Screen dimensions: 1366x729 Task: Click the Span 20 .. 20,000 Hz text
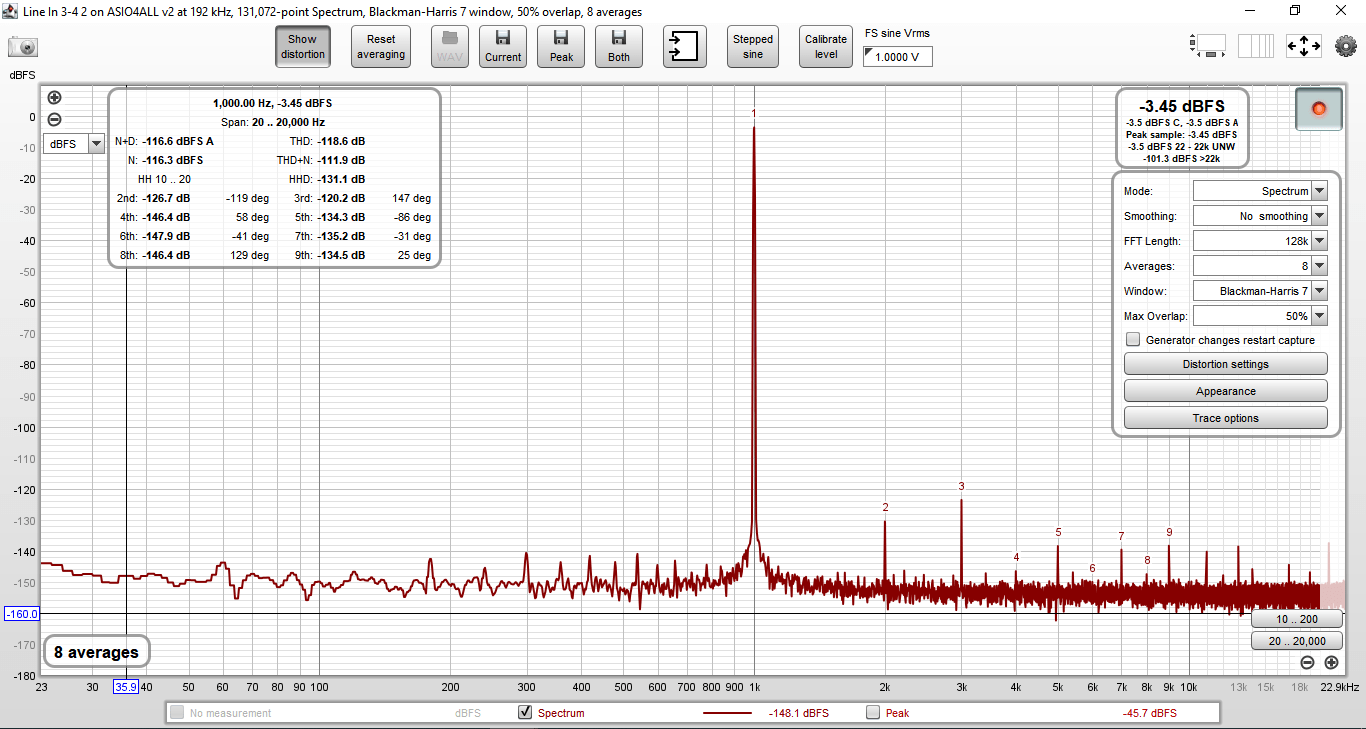(x=273, y=122)
